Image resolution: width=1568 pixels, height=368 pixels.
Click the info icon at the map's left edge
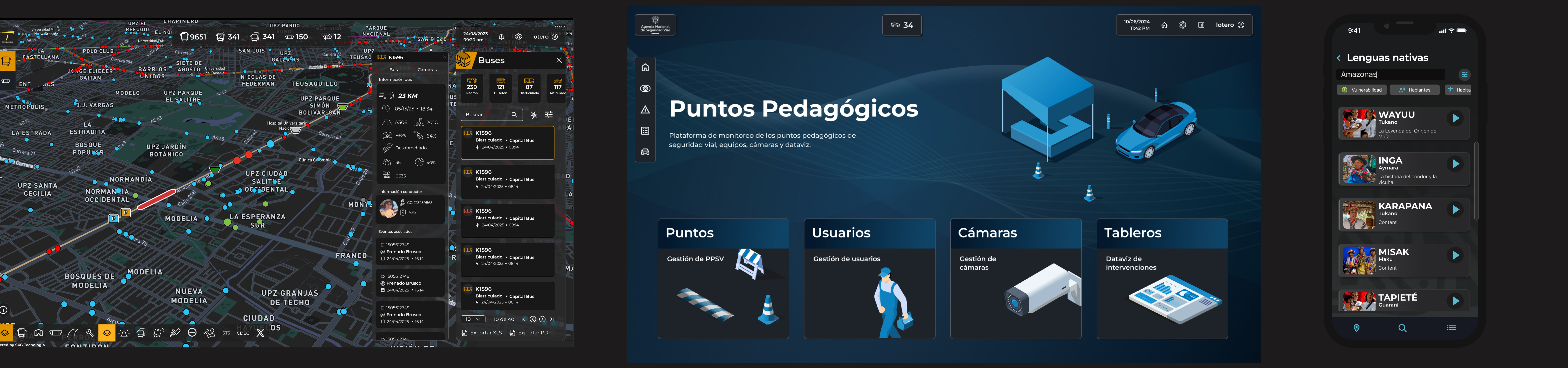point(3,310)
